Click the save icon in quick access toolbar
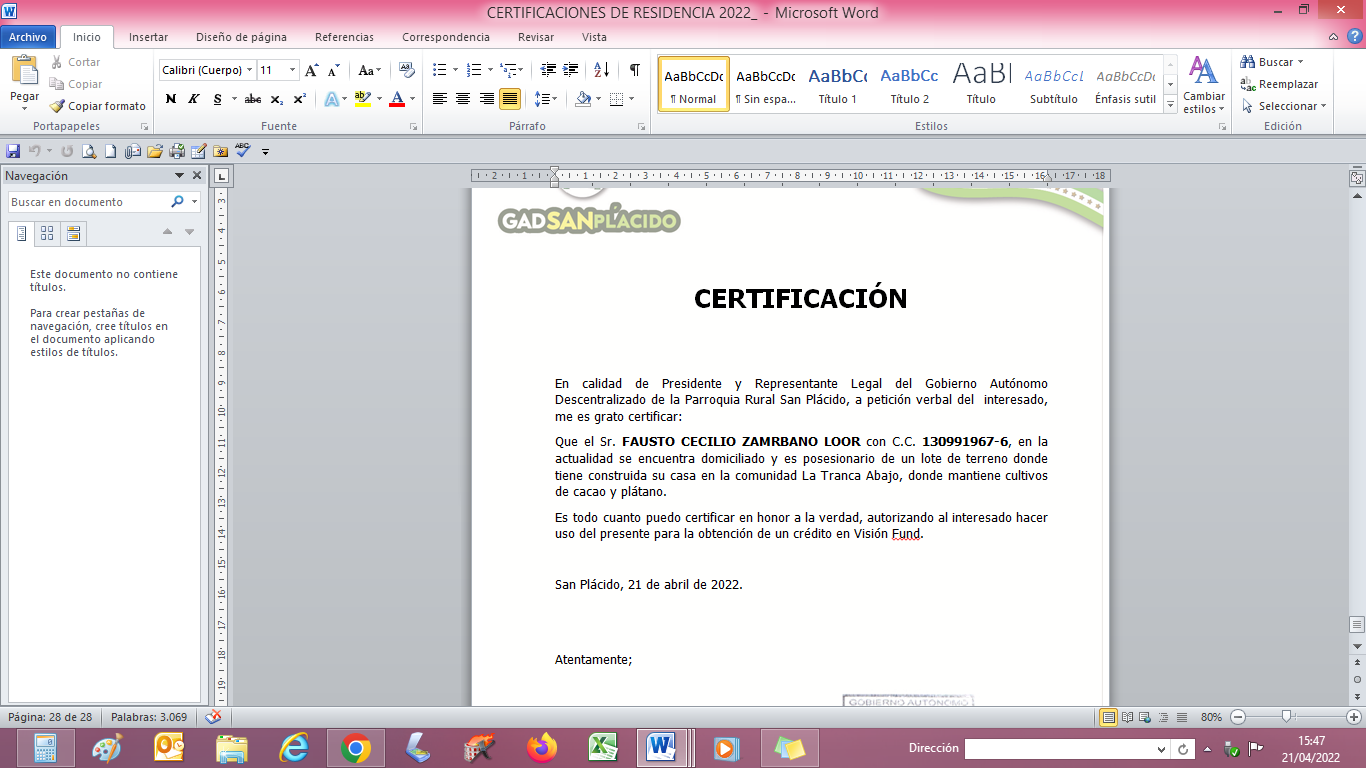Screen dimensions: 1366x768 pyautogui.click(x=13, y=151)
